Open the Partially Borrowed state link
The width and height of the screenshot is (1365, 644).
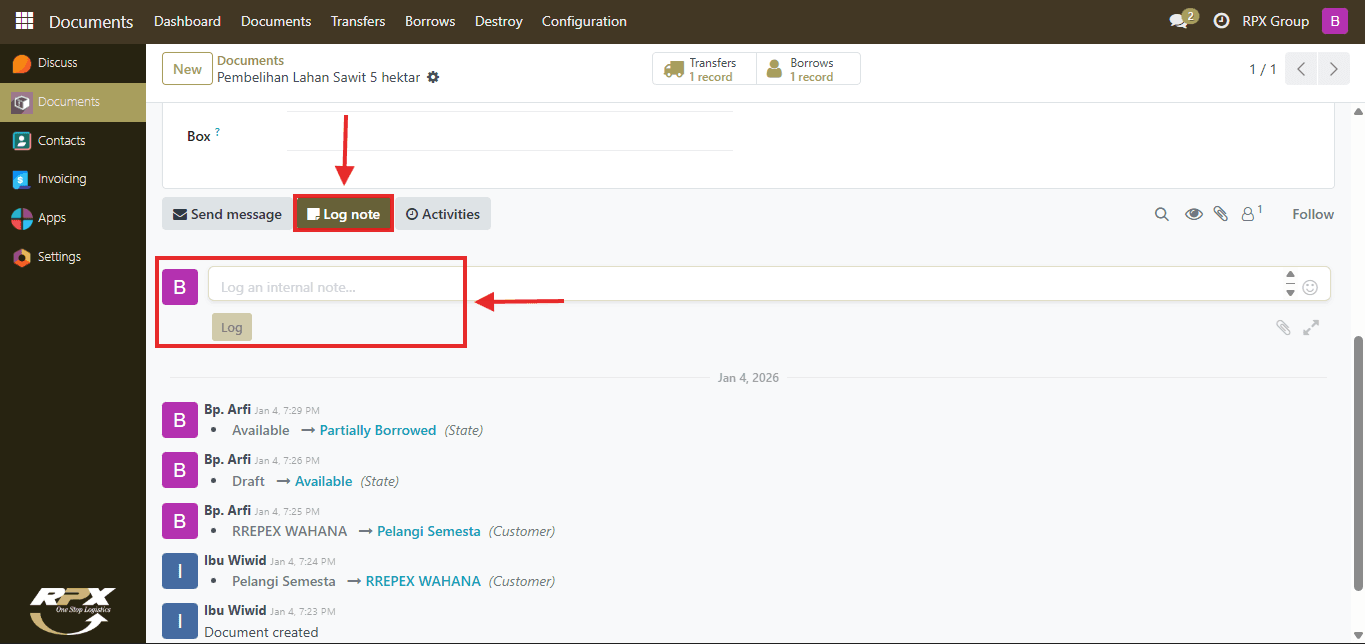click(x=378, y=430)
